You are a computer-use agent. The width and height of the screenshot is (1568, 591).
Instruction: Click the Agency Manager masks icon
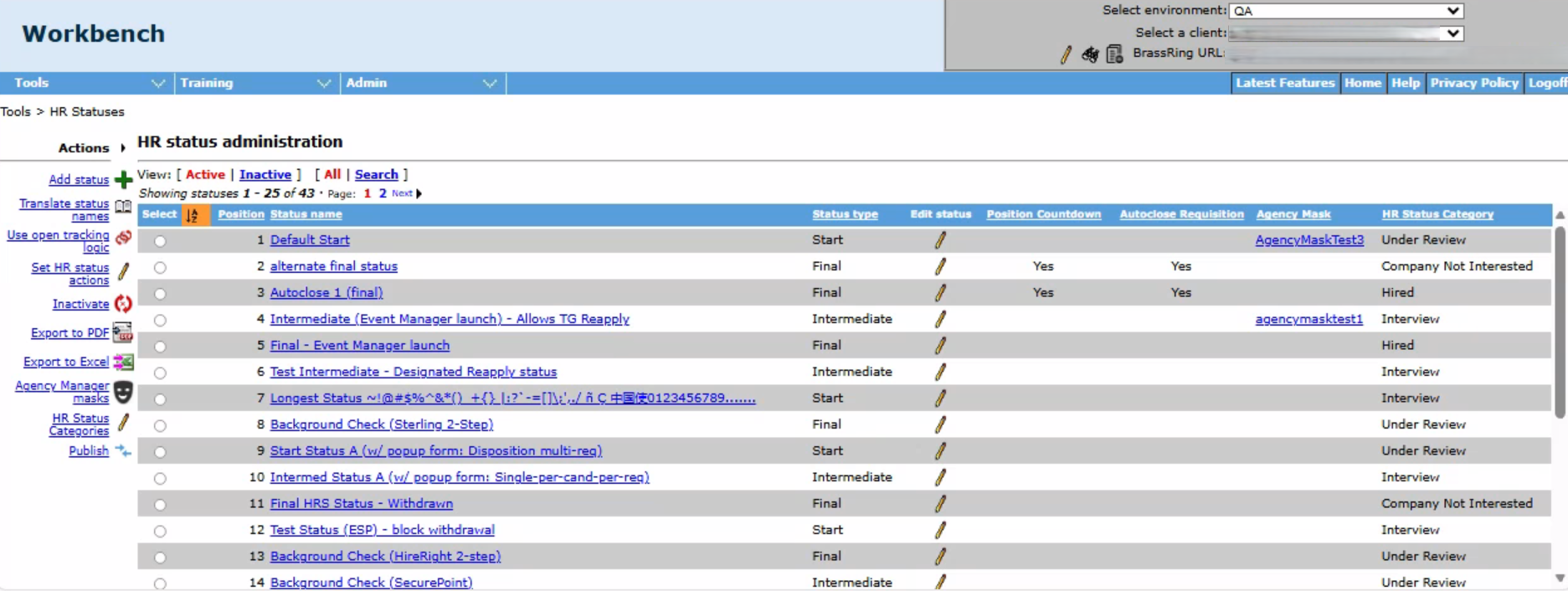click(x=123, y=392)
